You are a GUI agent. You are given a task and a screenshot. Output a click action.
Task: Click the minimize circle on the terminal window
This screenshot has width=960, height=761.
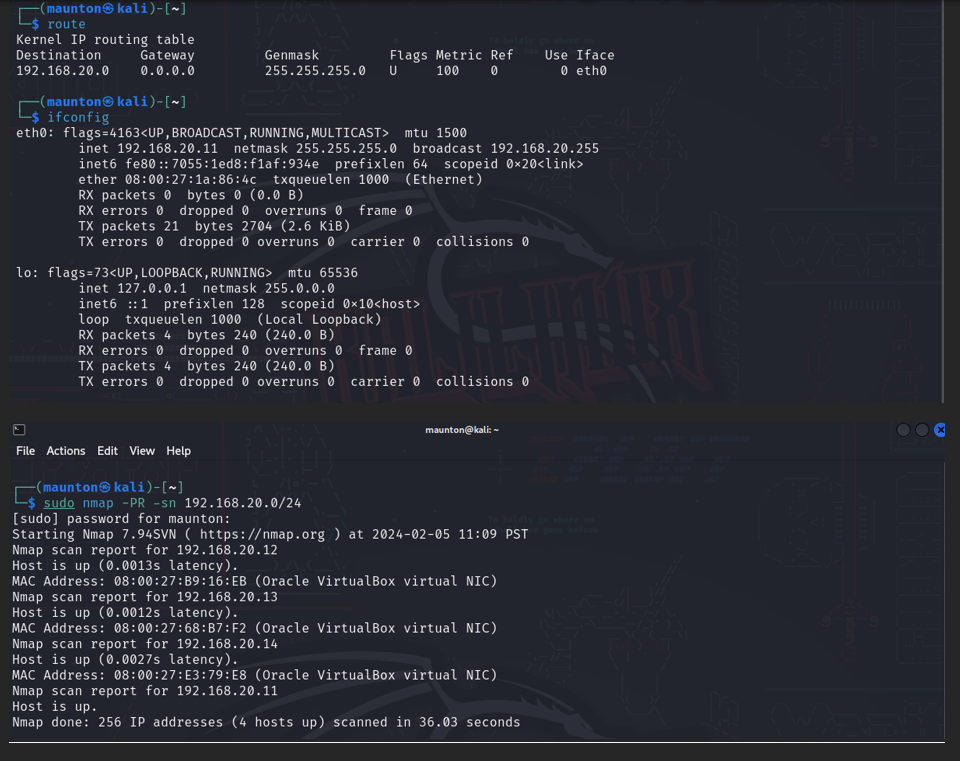[x=903, y=429]
